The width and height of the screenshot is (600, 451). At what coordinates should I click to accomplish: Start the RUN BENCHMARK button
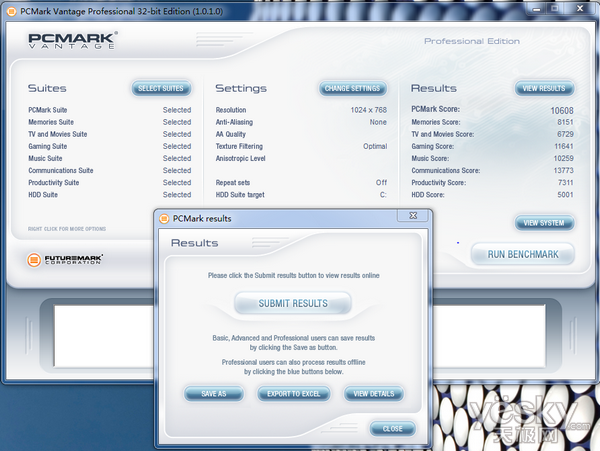coord(523,254)
